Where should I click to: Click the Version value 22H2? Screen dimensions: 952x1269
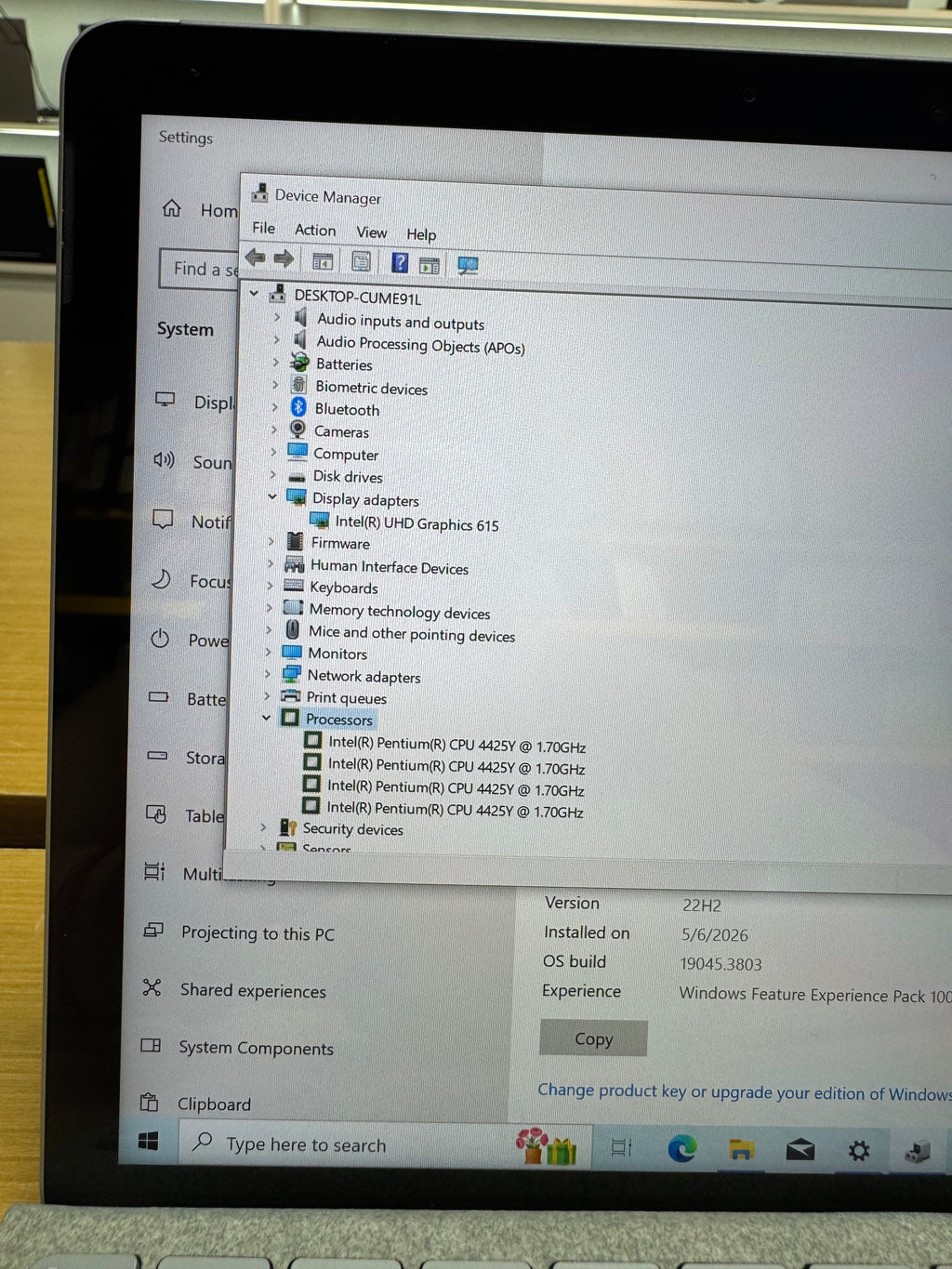(702, 905)
